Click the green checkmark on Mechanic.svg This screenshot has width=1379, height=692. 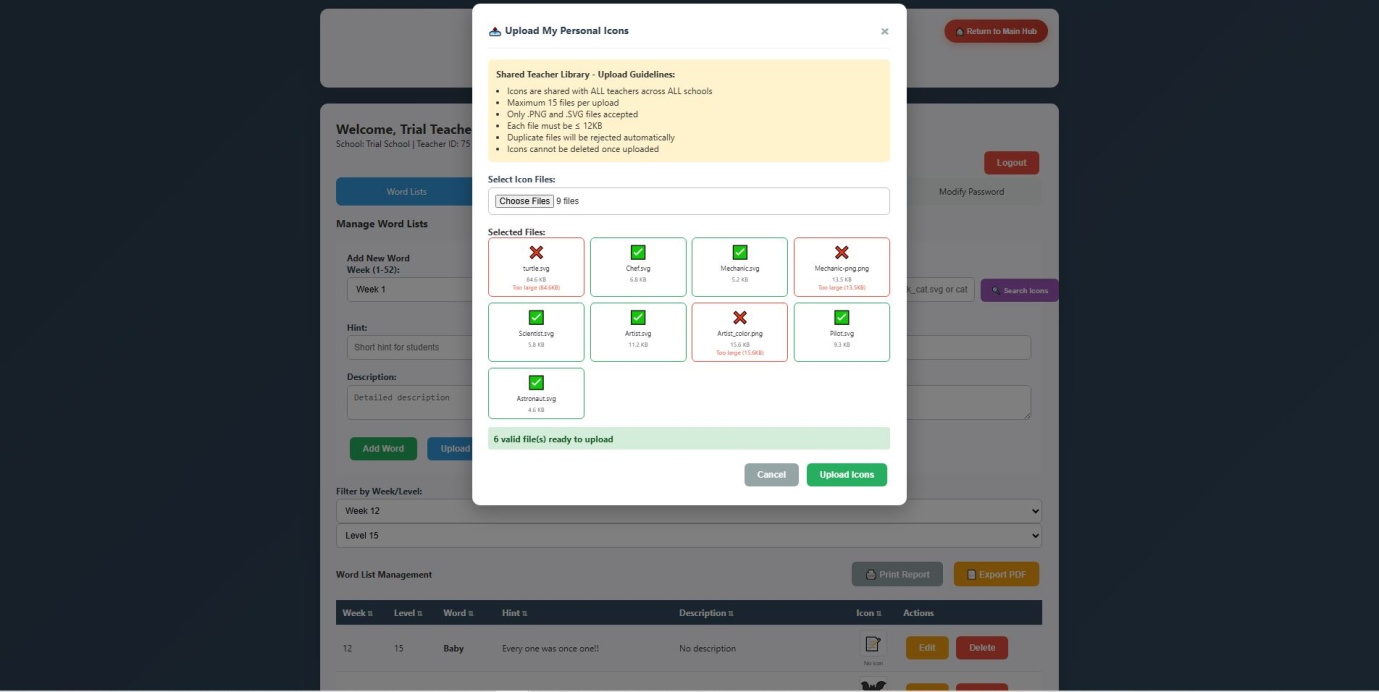click(740, 253)
